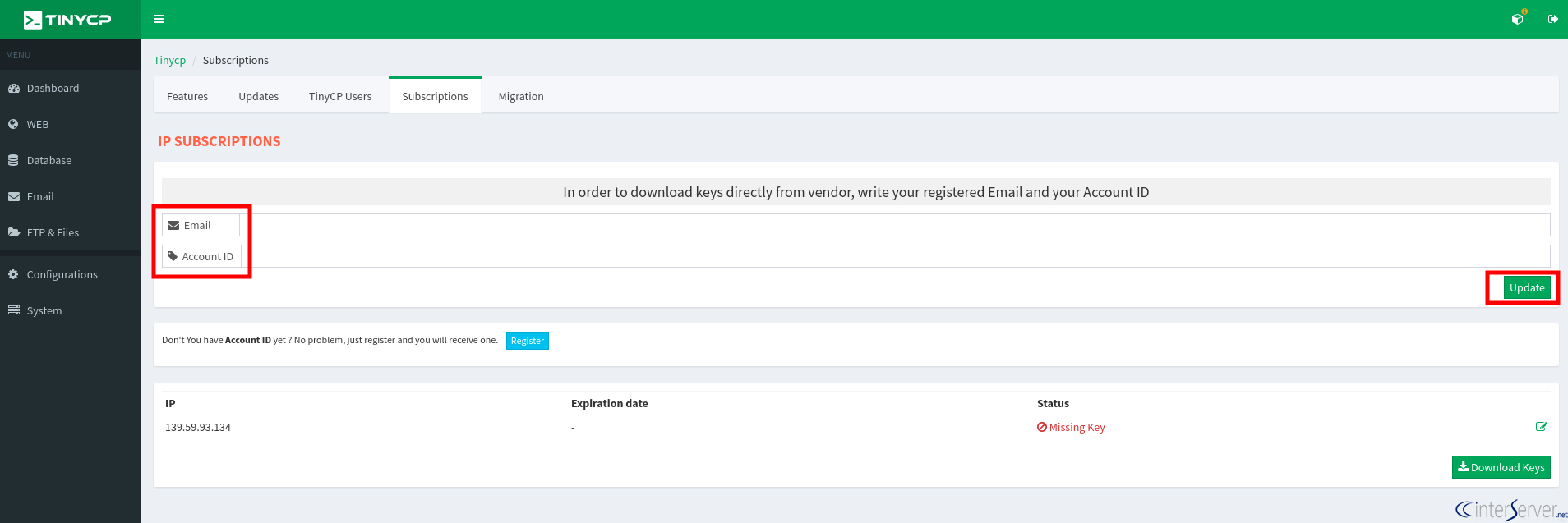Click the green Update button

click(x=1527, y=287)
